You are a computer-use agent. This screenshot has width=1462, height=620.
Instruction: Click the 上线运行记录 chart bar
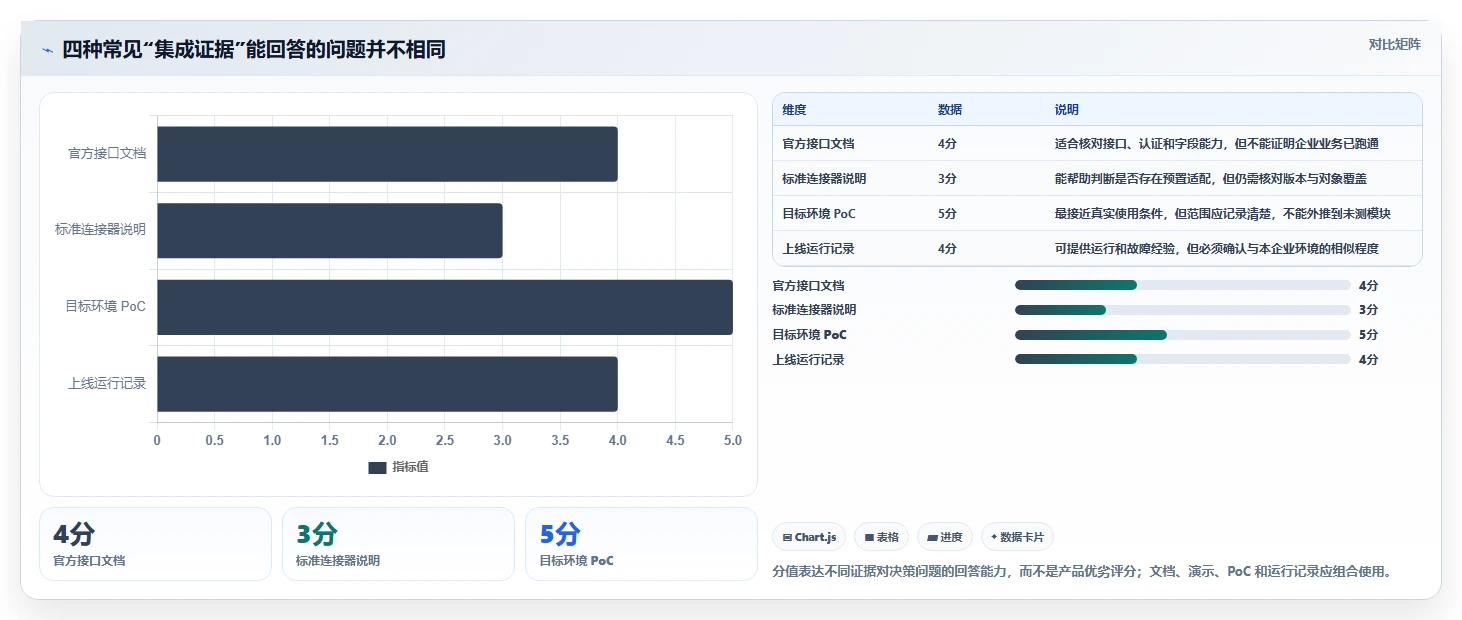pyautogui.click(x=387, y=384)
